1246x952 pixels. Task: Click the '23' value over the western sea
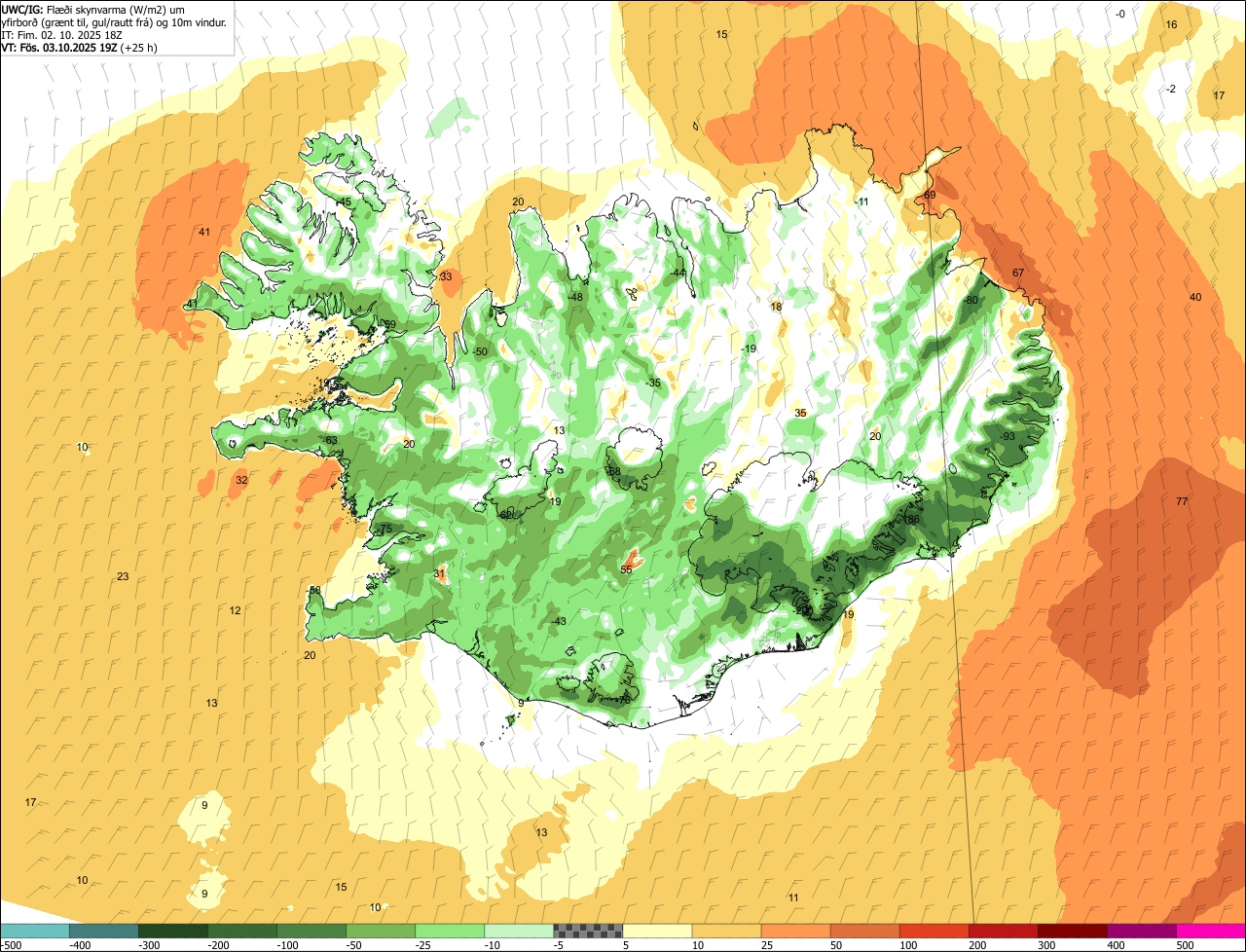tap(123, 576)
